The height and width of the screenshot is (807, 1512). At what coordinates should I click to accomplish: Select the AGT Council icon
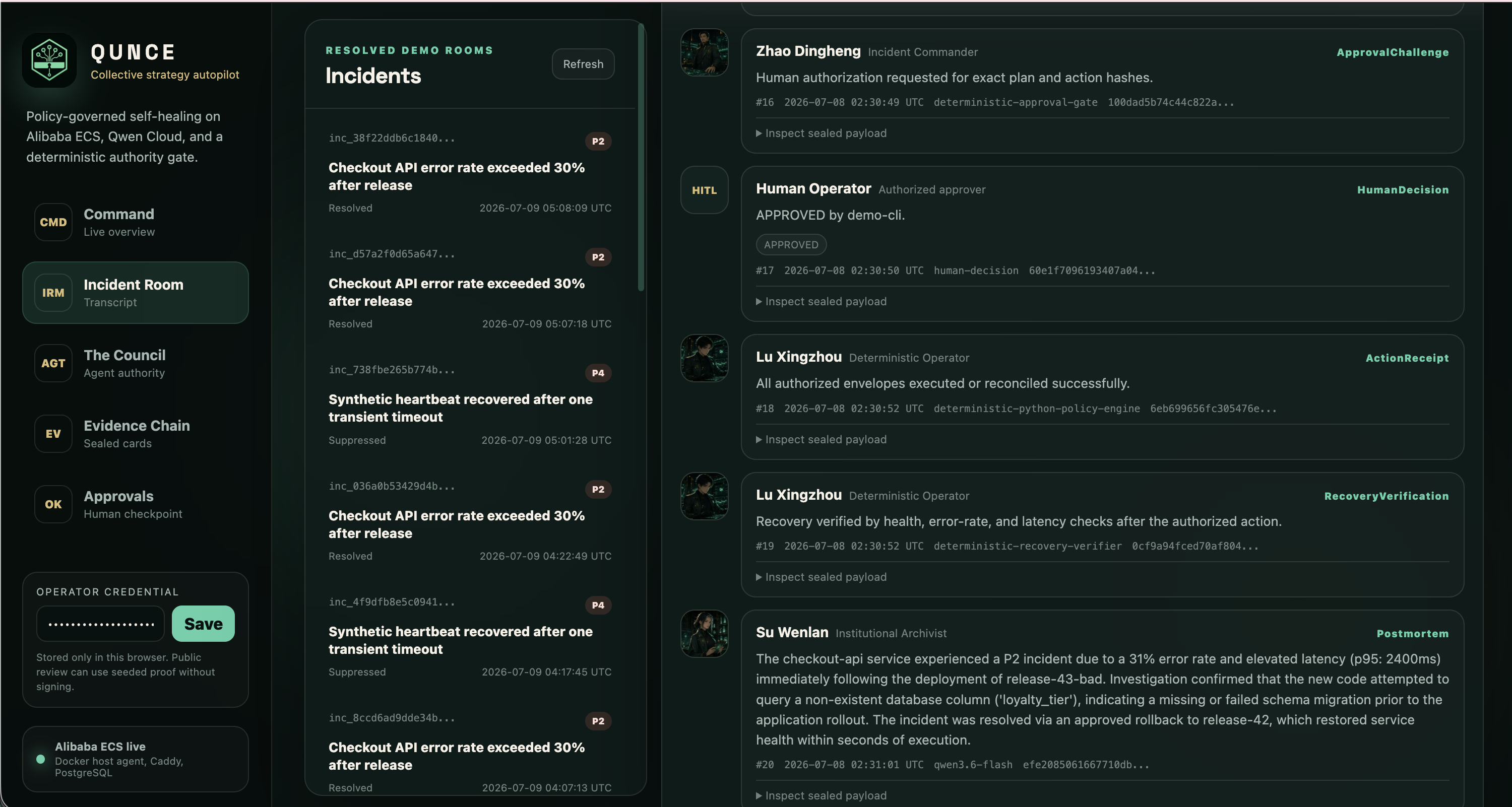pyautogui.click(x=53, y=363)
